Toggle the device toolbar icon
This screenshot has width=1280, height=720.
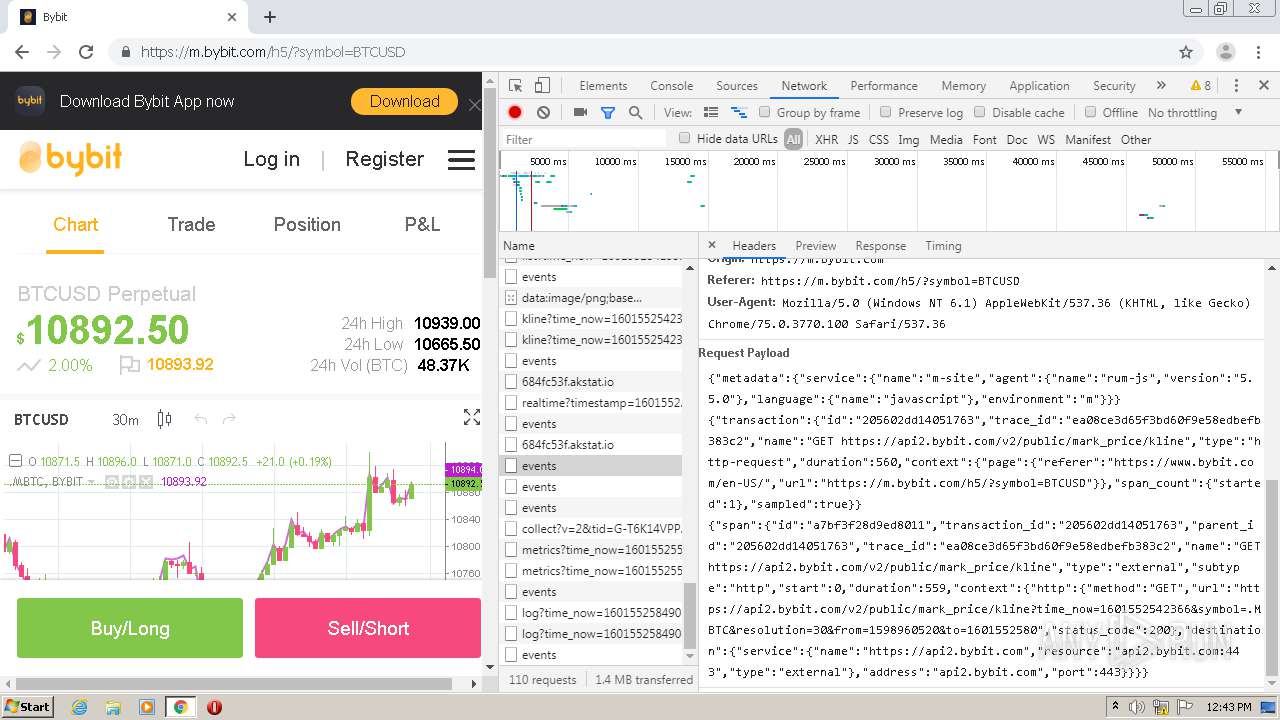coord(542,86)
